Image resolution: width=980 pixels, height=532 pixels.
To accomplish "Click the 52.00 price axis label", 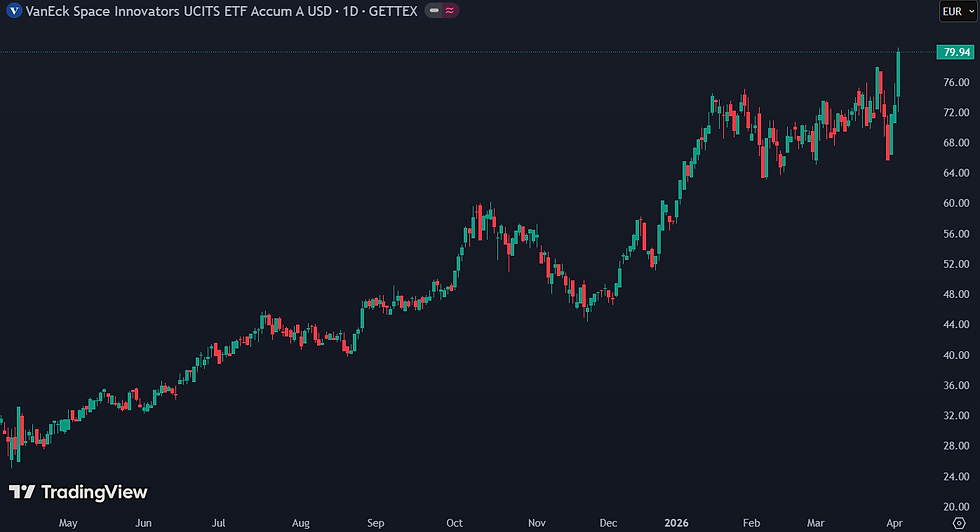I will pos(956,264).
